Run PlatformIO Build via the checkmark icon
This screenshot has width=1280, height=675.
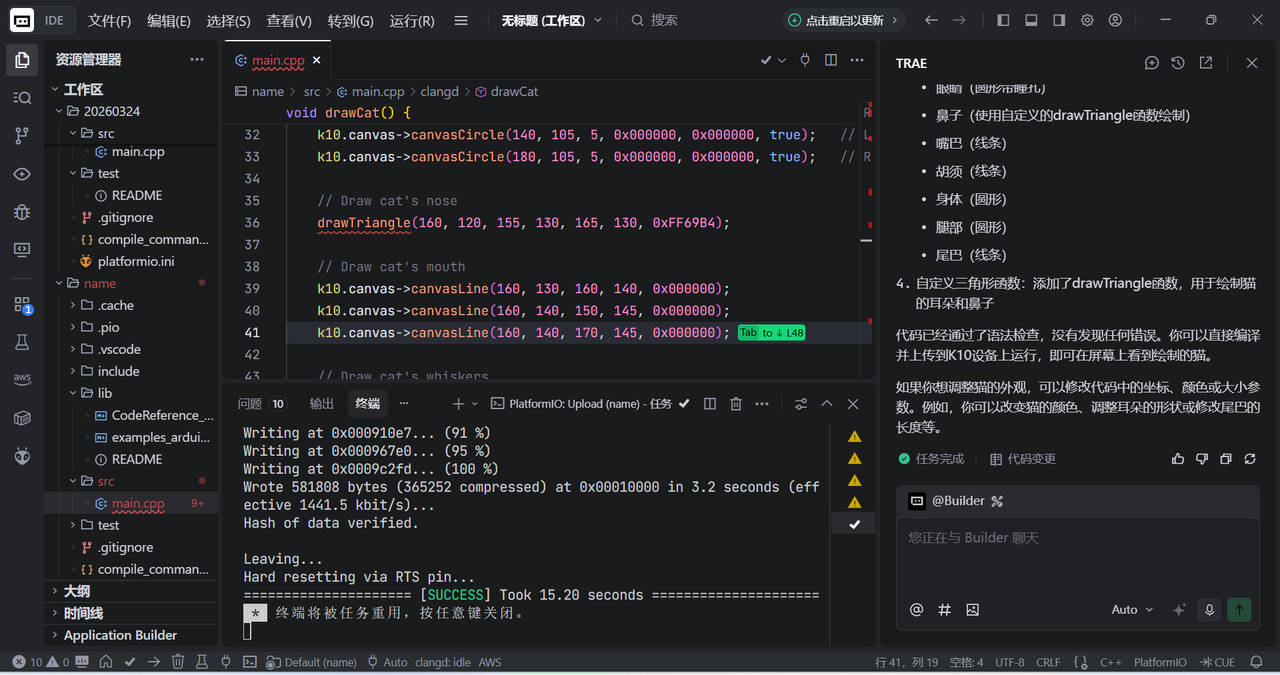tap(129, 661)
